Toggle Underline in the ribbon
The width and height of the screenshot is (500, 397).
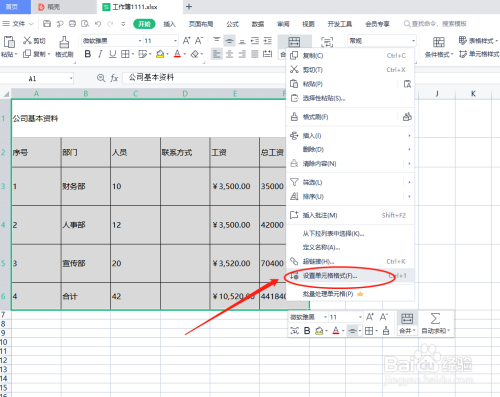[x=113, y=54]
